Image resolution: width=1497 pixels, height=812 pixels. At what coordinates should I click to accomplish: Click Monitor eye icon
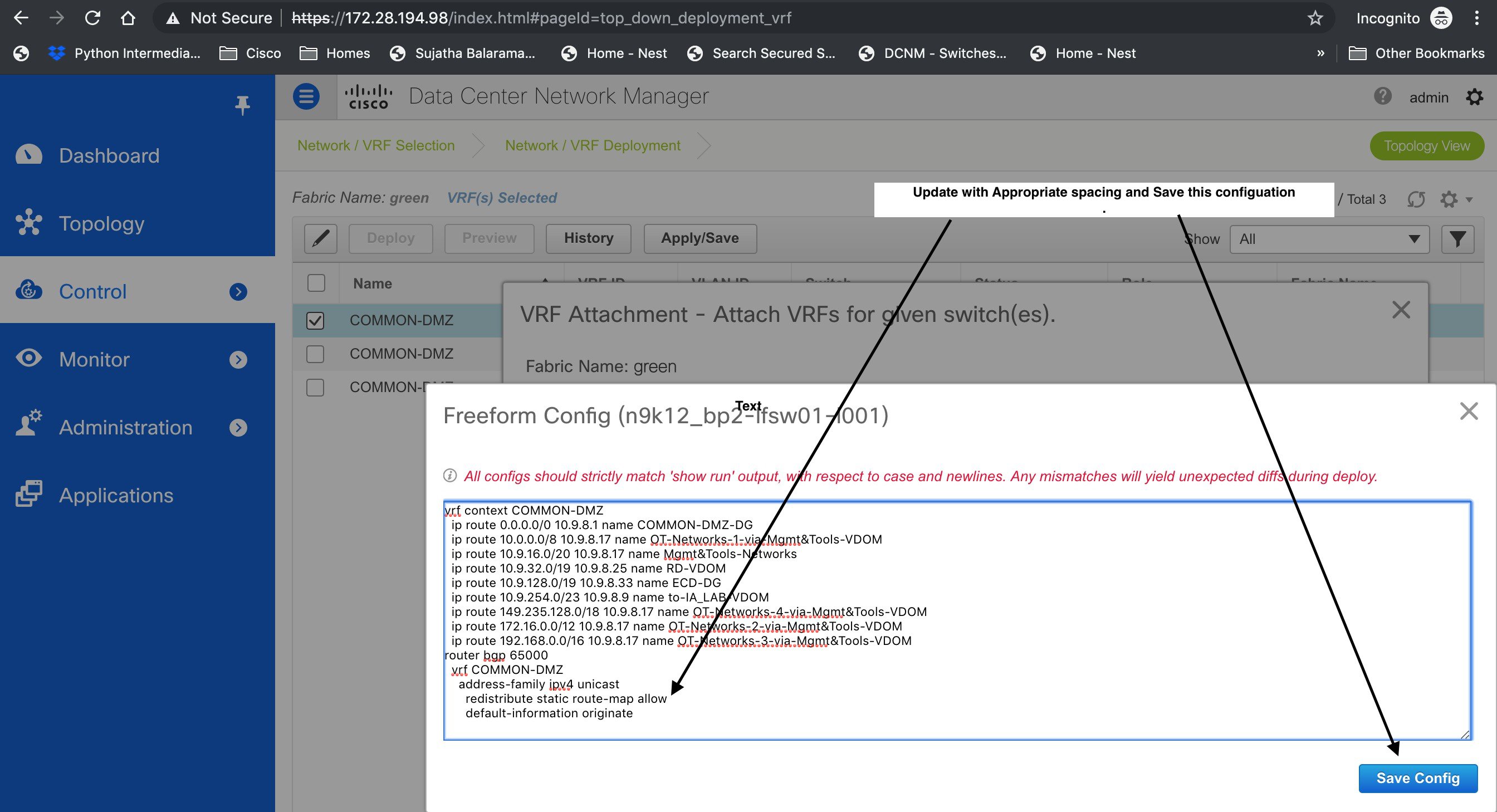coord(28,358)
